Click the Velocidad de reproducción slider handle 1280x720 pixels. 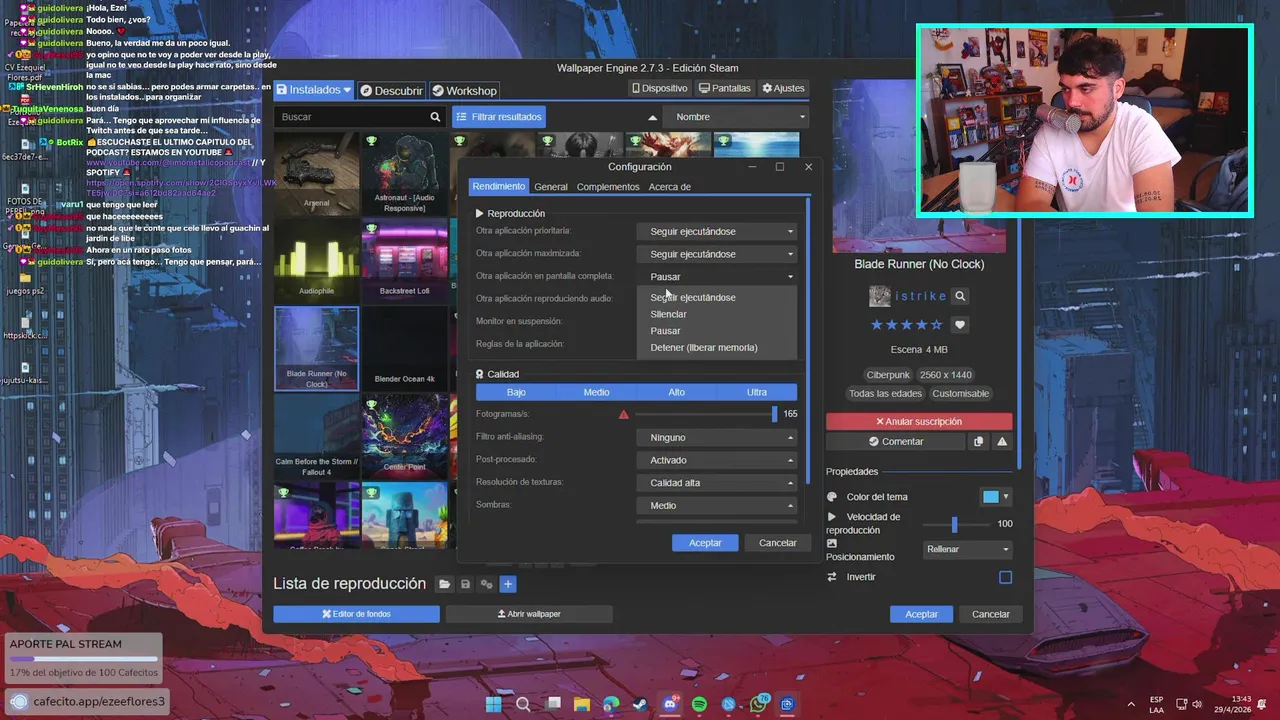(954, 524)
